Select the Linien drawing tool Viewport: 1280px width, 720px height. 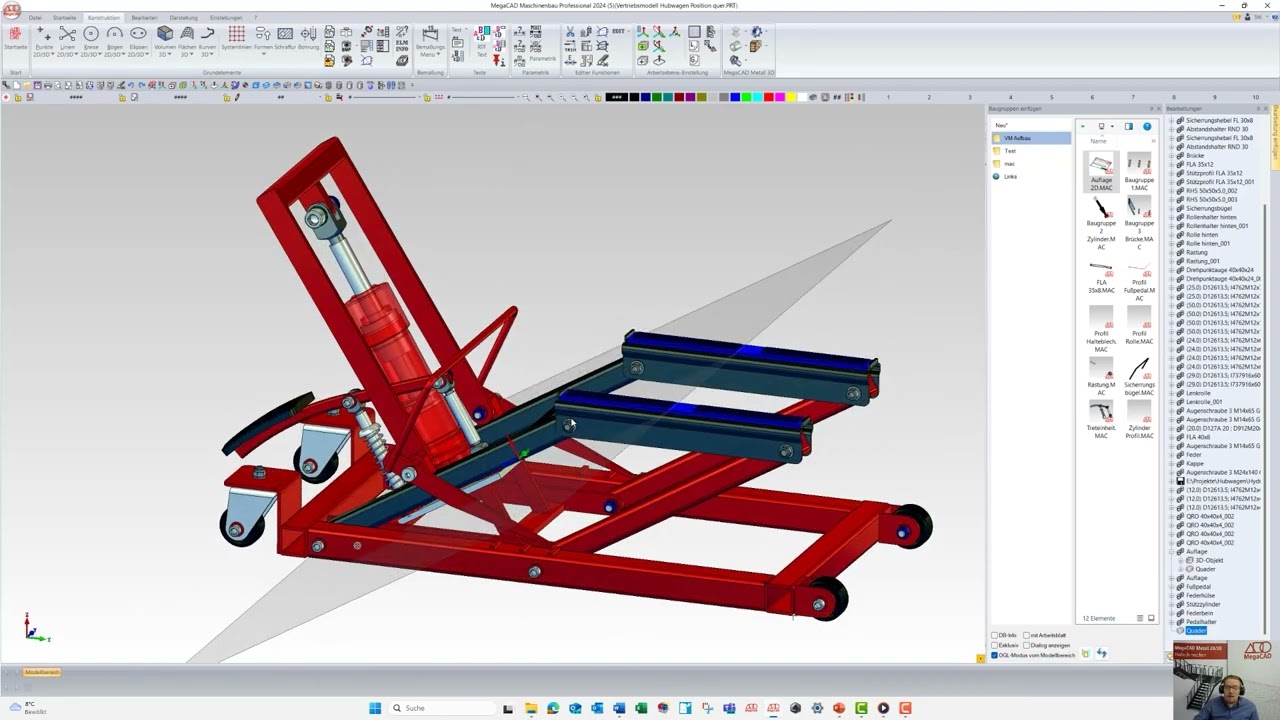(67, 41)
